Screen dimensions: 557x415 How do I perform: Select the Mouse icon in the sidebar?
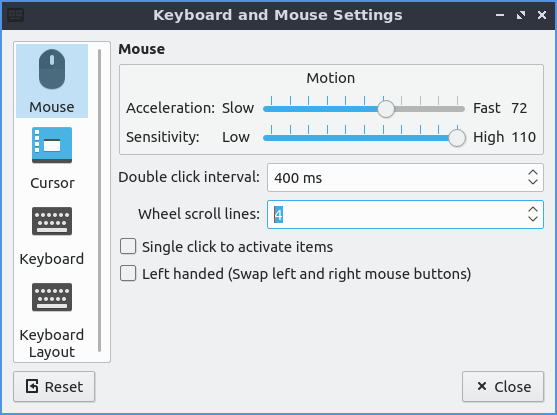(52, 69)
